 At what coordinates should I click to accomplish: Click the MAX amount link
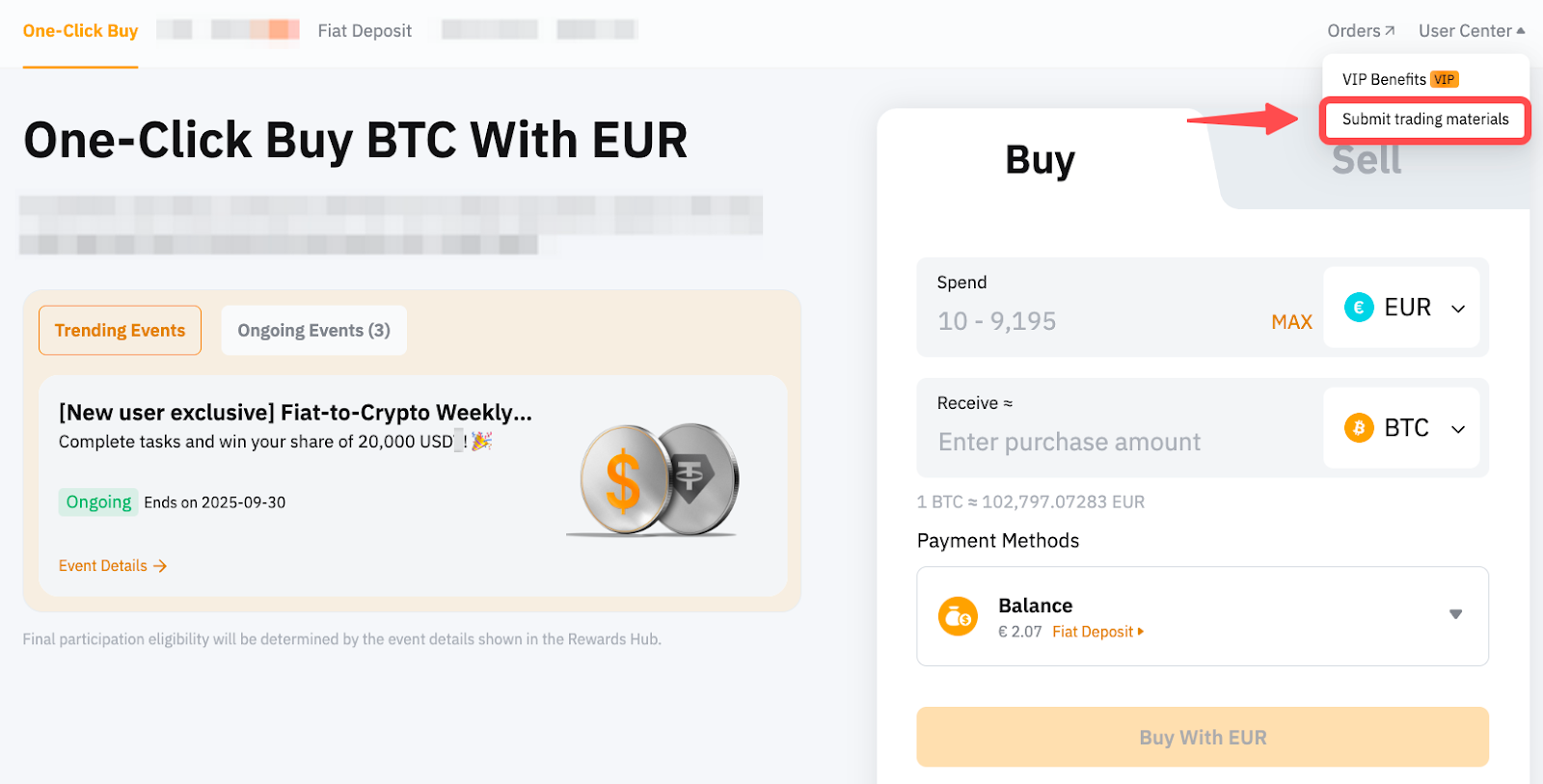1291,322
